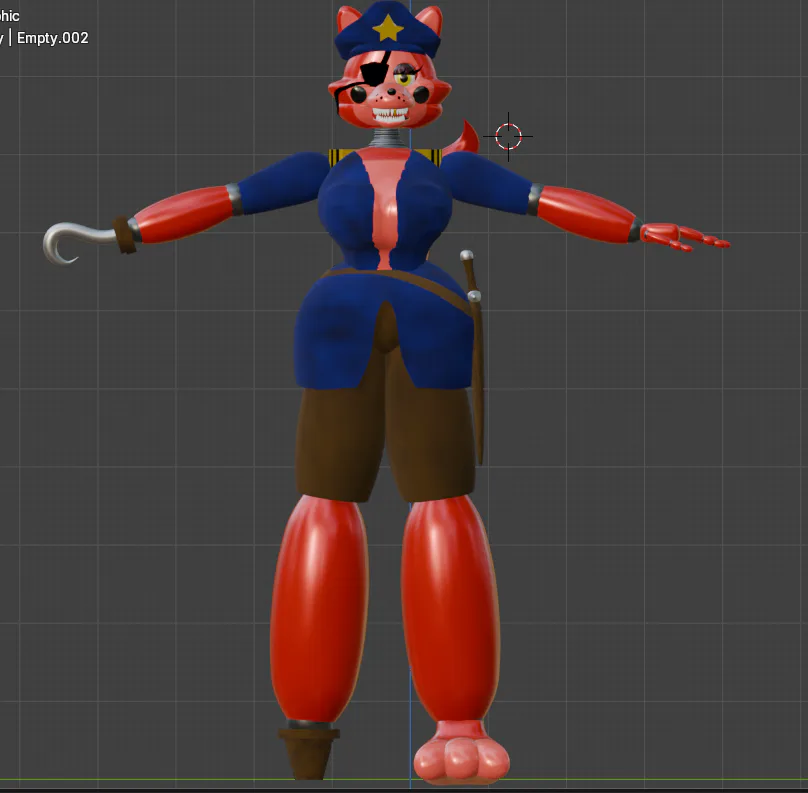This screenshot has width=808, height=793.
Task: Select the yellow eye on the face
Action: pos(405,79)
